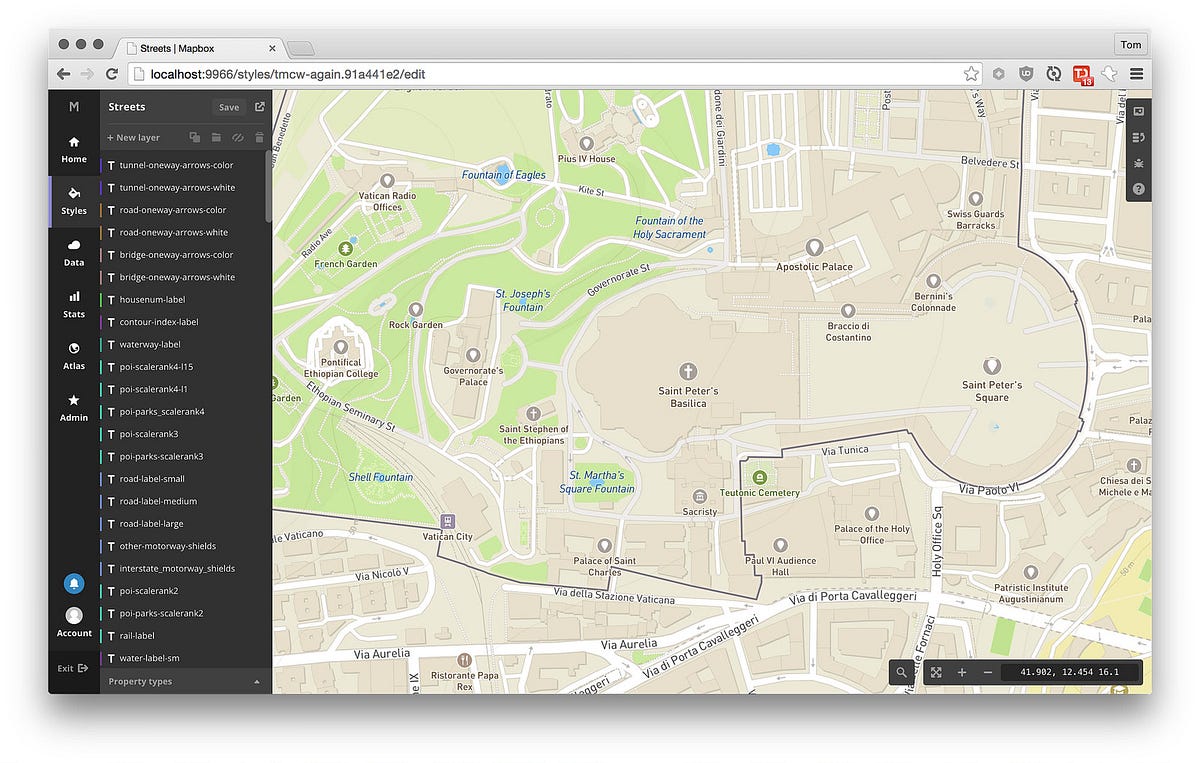Create a new layer
The height and width of the screenshot is (763, 1200).
click(x=133, y=137)
